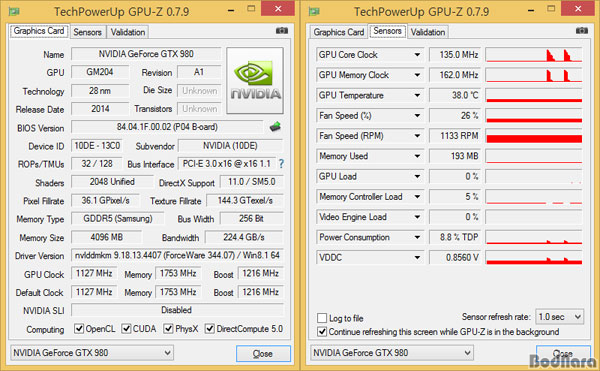Open the GPU Memory Clock sensor dropdown
Viewport: 600px width, 371px height.
[x=417, y=75]
